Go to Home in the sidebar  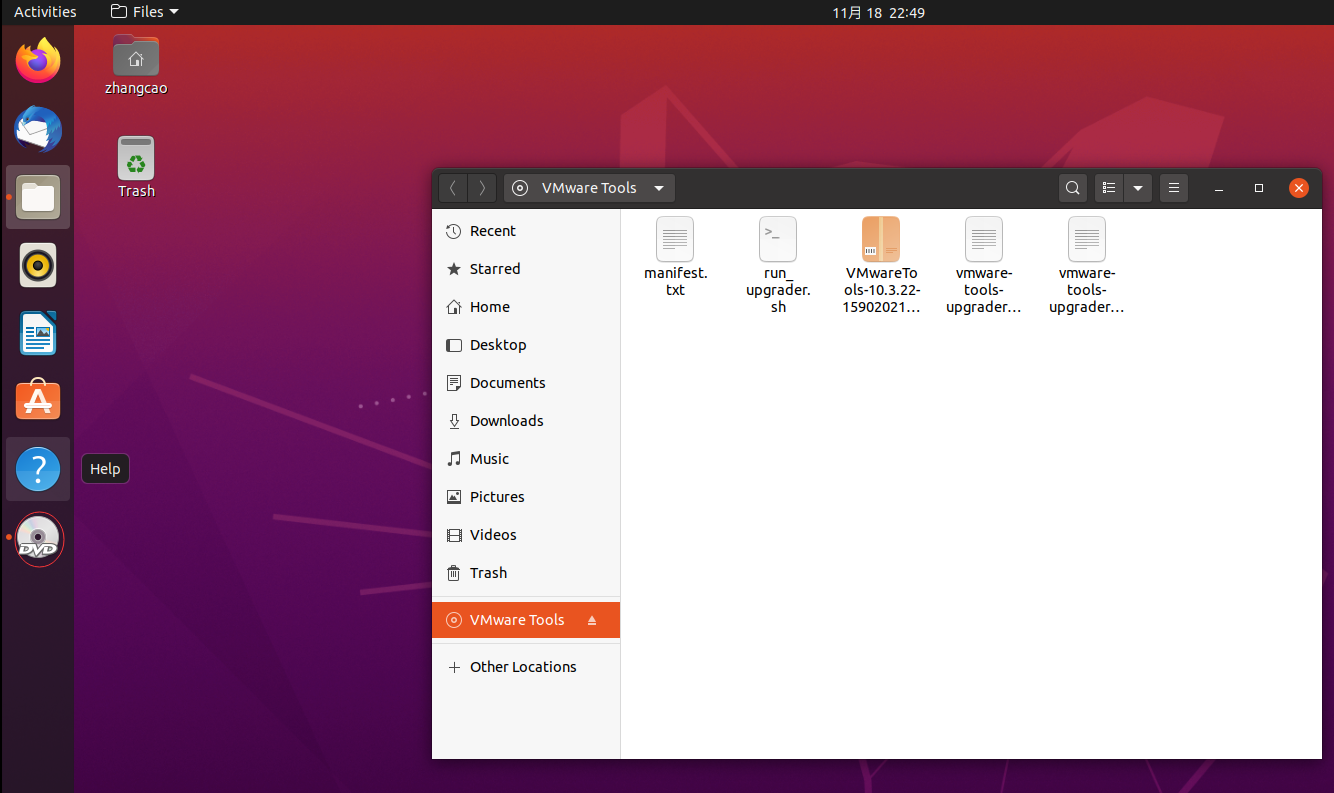pyautogui.click(x=526, y=307)
